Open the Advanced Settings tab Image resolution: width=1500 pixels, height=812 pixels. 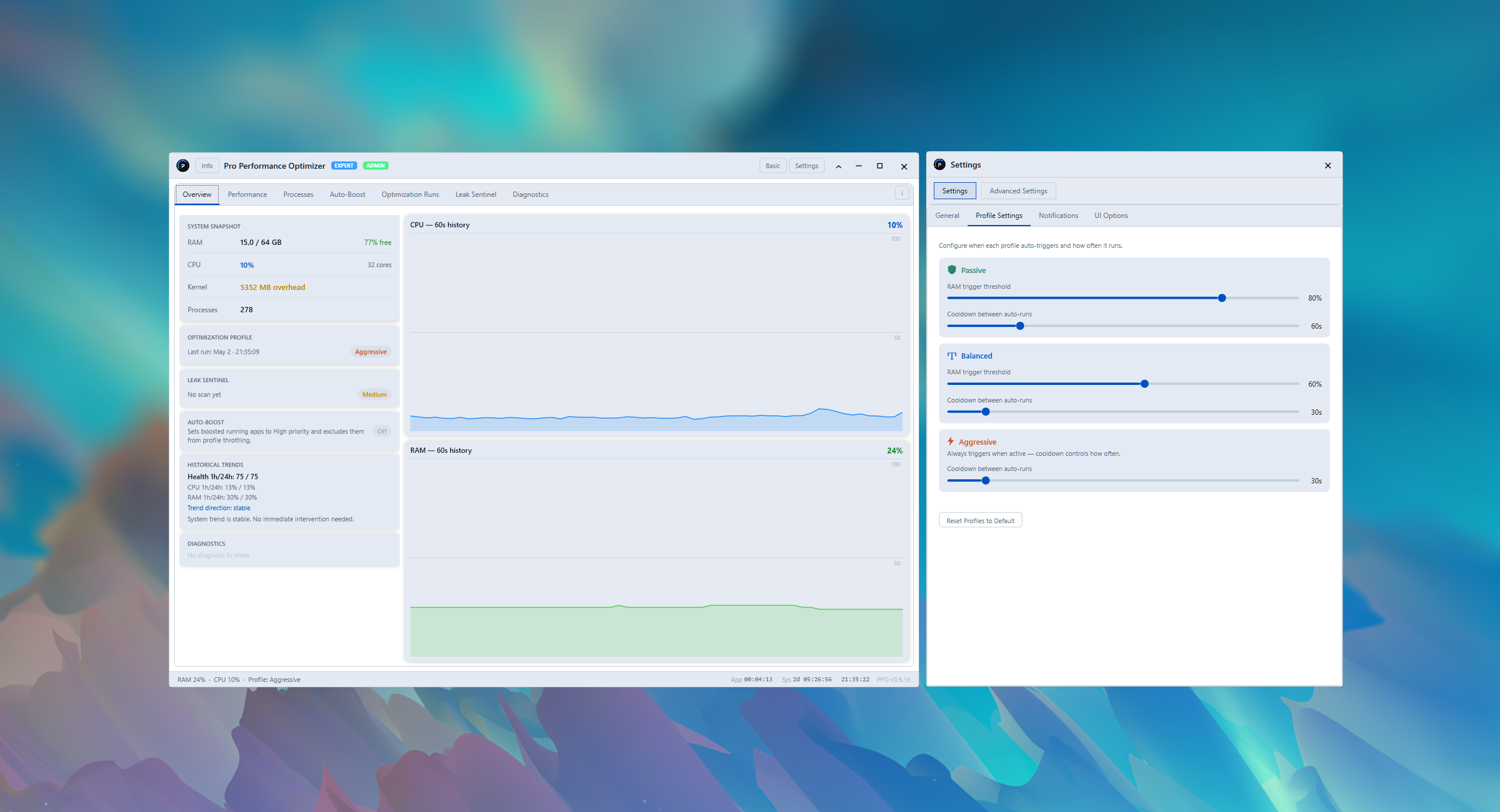pyautogui.click(x=1018, y=191)
